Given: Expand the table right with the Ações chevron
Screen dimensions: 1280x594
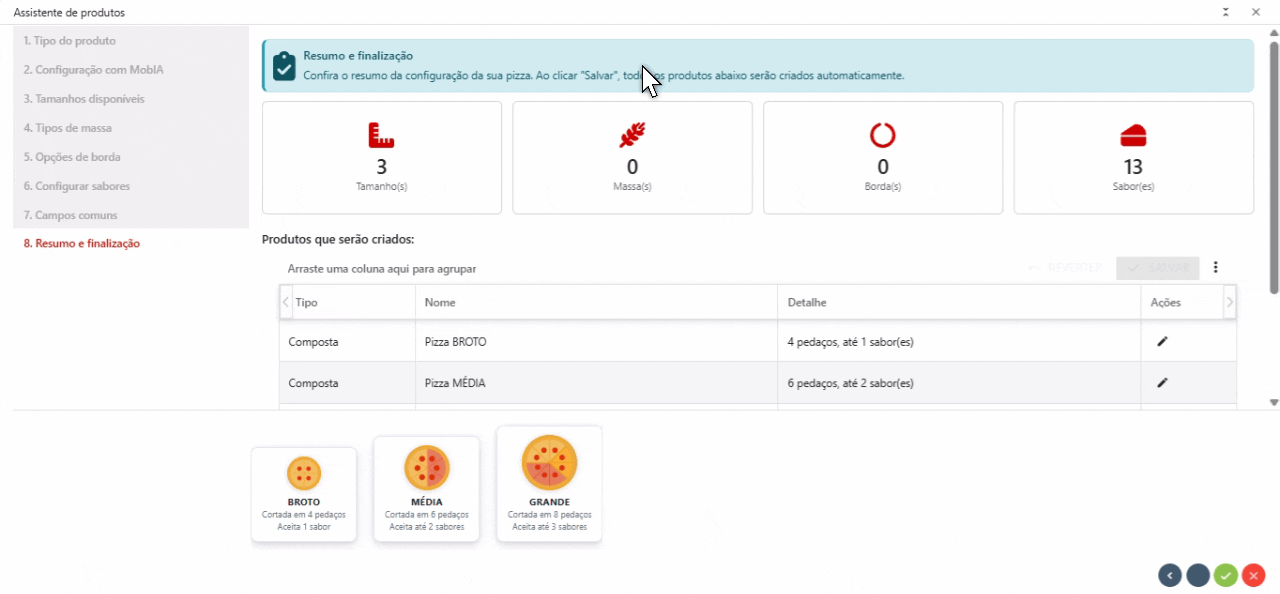Looking at the screenshot, I should point(1230,301).
